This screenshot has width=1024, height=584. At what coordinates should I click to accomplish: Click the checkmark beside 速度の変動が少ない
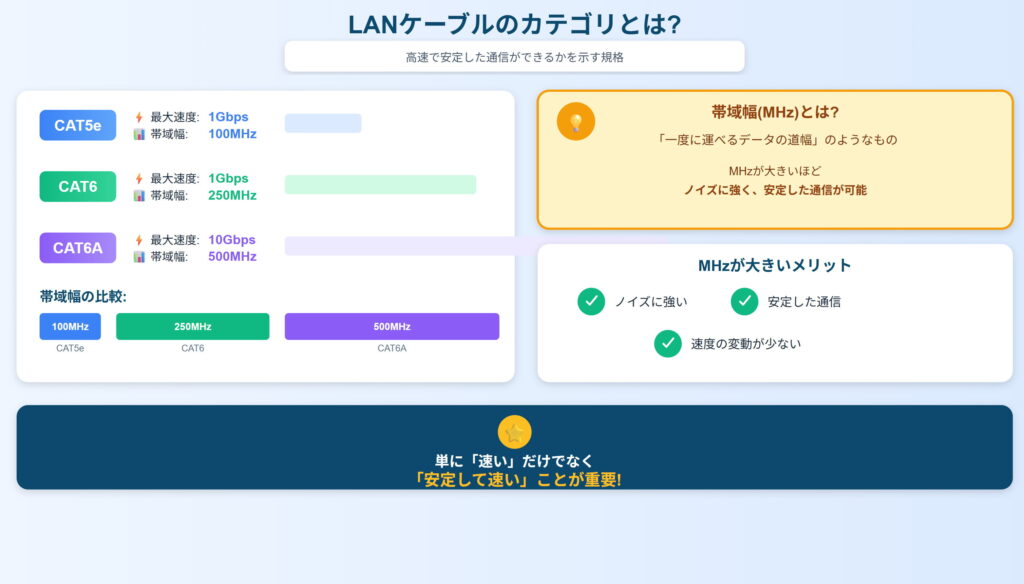coord(667,343)
